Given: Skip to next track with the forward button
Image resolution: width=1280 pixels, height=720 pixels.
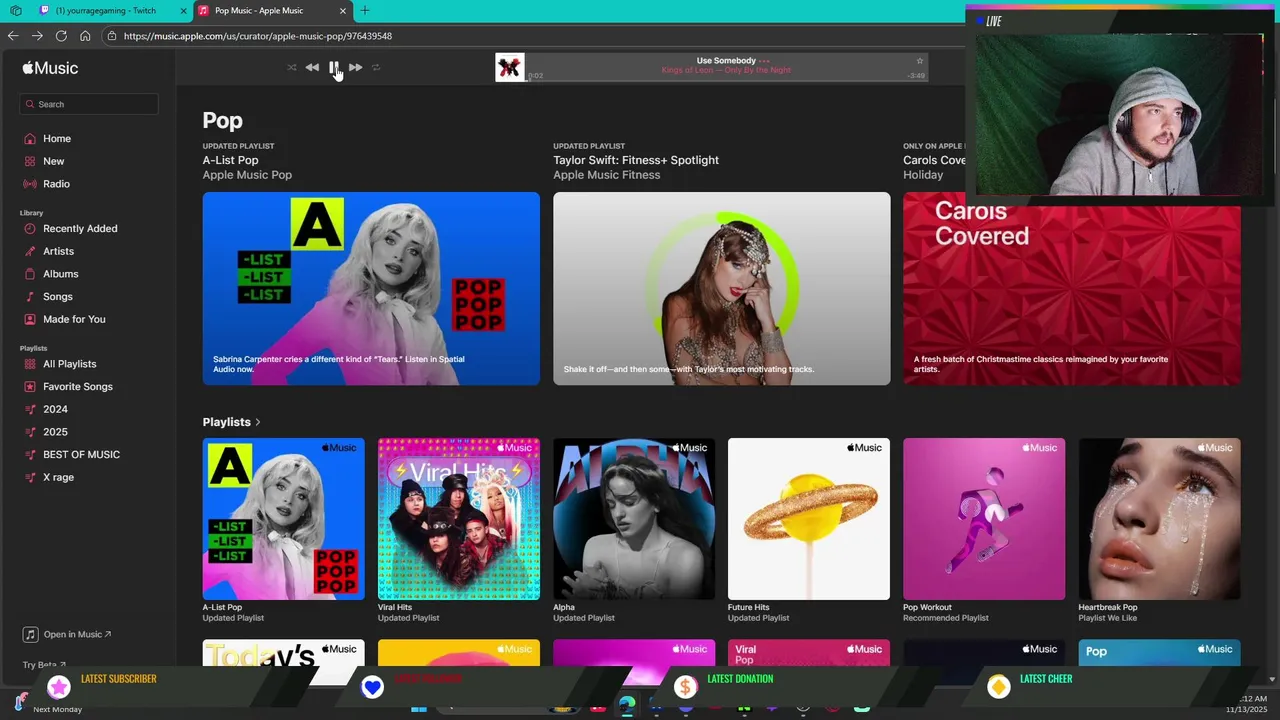Looking at the screenshot, I should [355, 67].
